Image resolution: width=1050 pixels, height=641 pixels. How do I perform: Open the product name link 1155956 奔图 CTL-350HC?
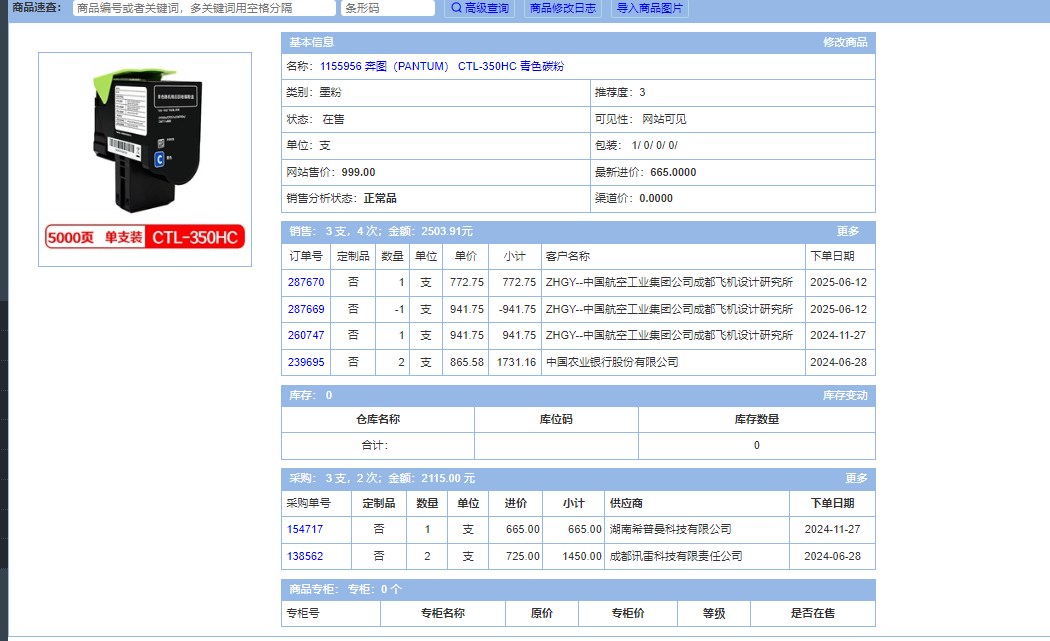click(442, 66)
